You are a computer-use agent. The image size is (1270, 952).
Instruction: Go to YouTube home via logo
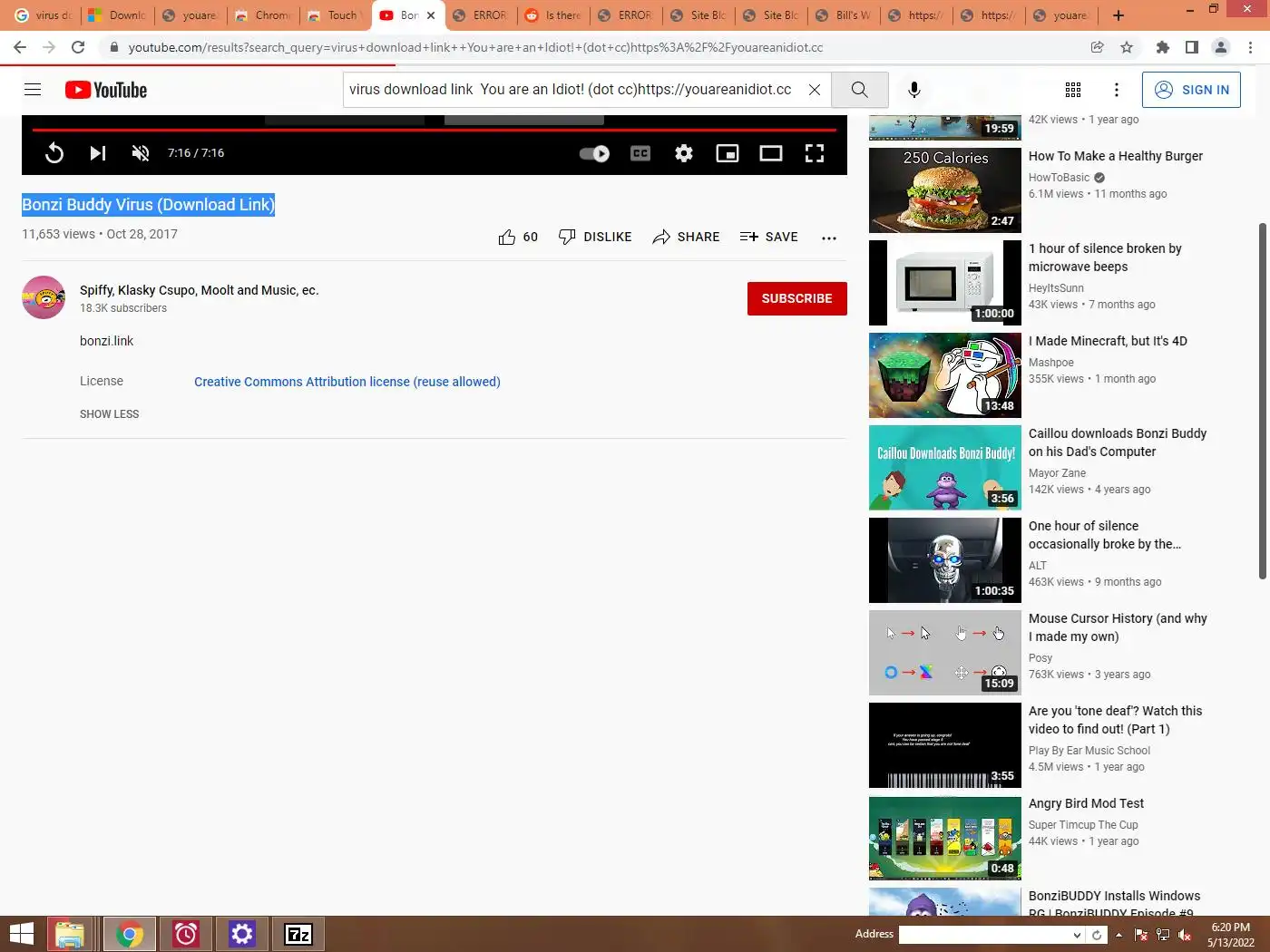pos(106,90)
